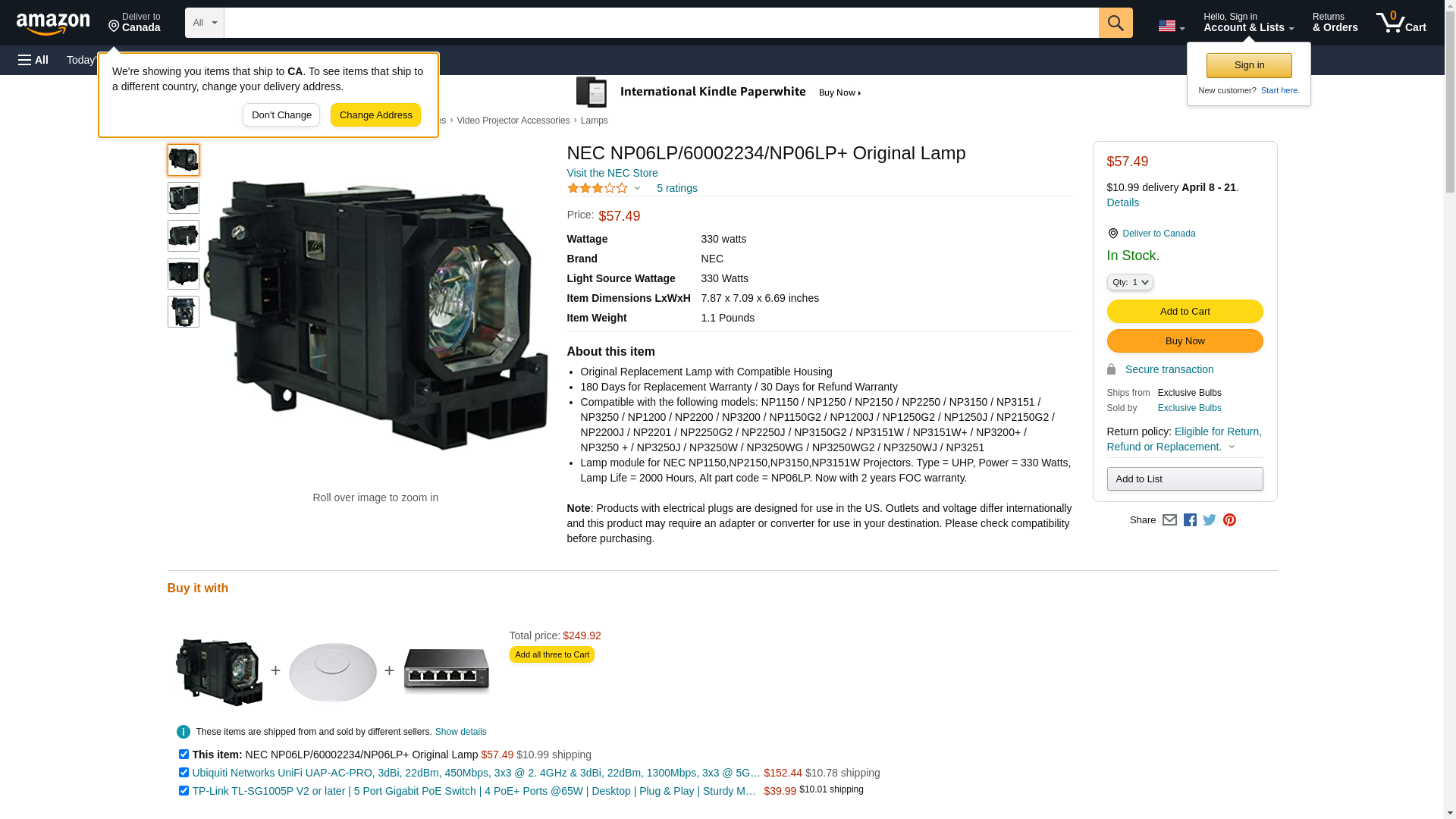This screenshot has width=1456, height=819.
Task: Uncheck the TP-Link switch checkbox
Action: [x=184, y=791]
